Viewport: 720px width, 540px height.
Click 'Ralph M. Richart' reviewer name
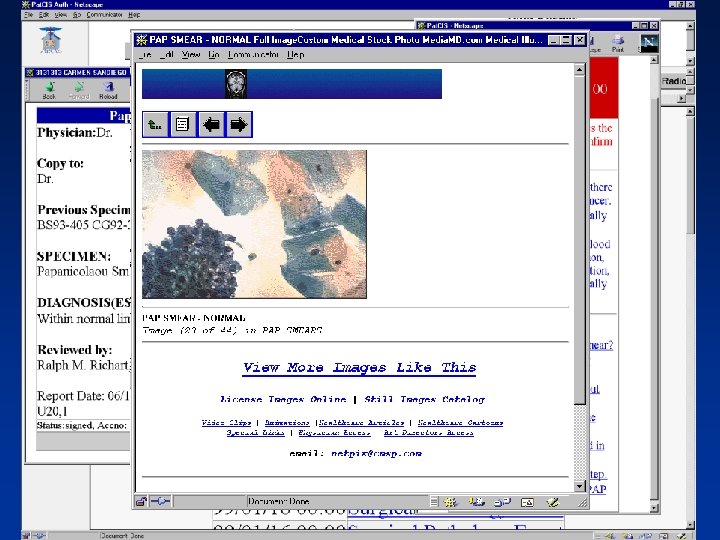84,365
